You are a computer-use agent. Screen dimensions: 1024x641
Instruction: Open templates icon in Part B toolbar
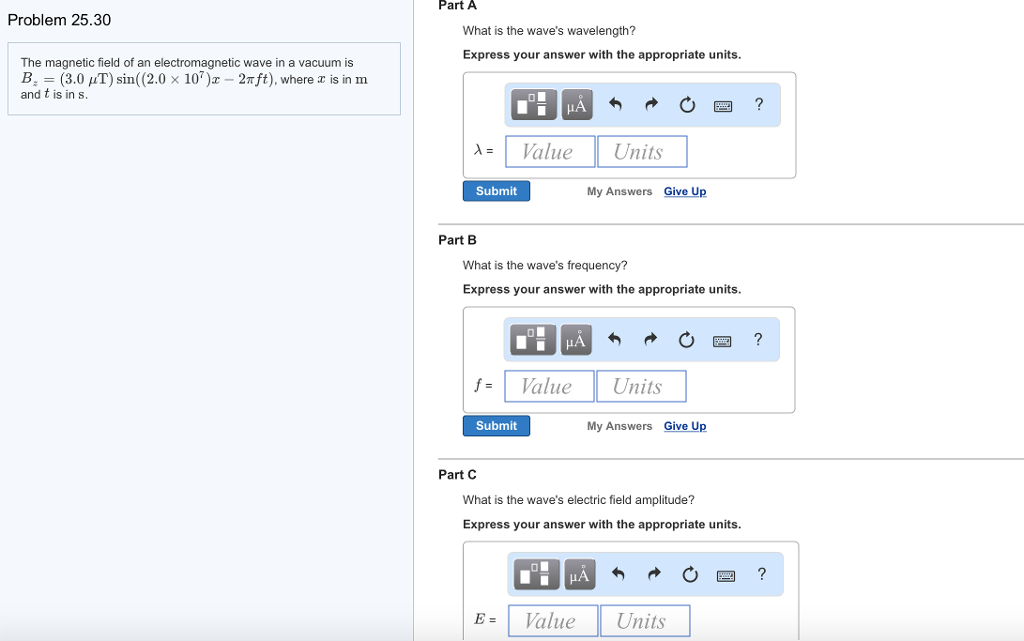click(533, 339)
